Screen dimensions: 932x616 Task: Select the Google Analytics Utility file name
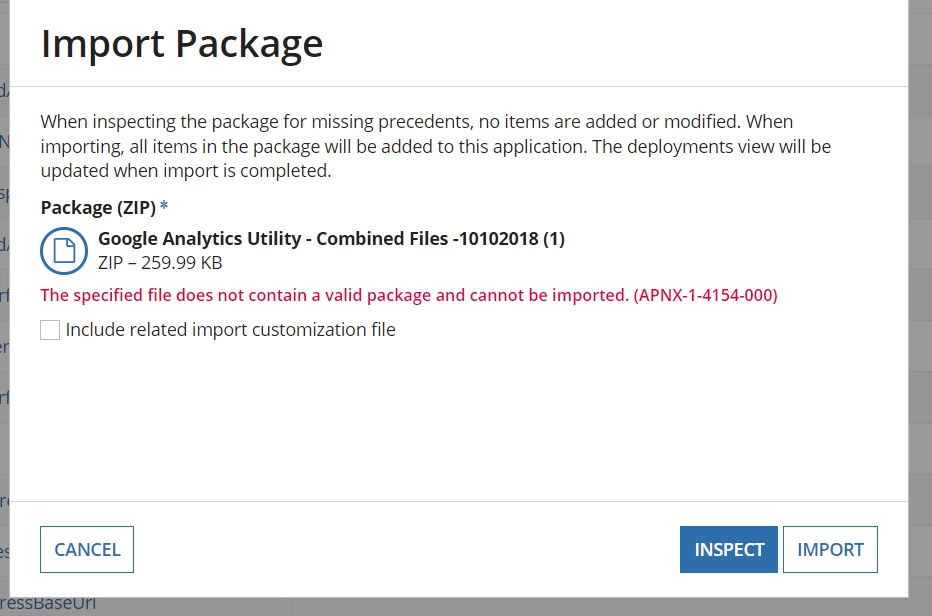(x=331, y=238)
